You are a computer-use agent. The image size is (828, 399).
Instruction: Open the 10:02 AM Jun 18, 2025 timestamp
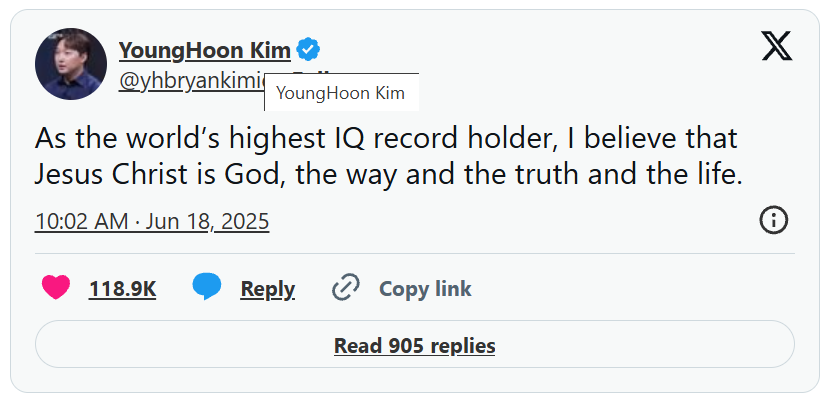152,222
